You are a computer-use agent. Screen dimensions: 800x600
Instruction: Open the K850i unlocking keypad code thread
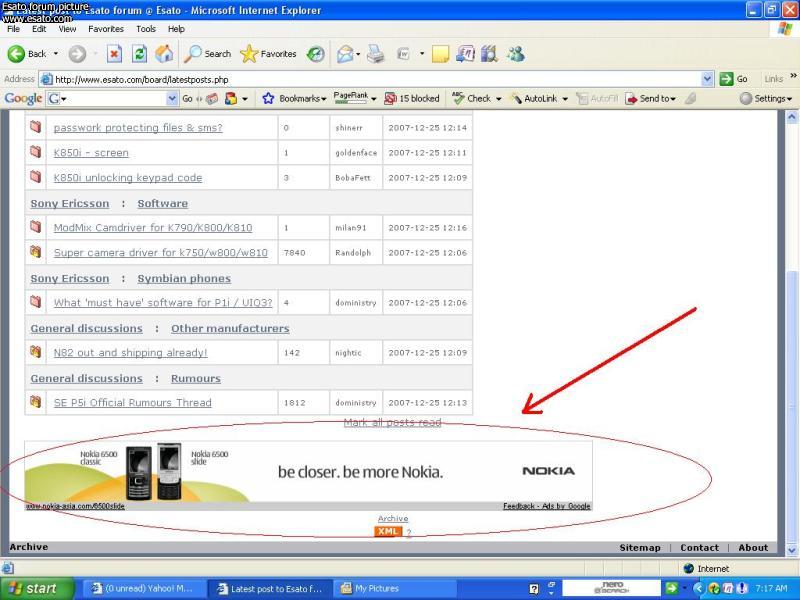[x=128, y=178]
